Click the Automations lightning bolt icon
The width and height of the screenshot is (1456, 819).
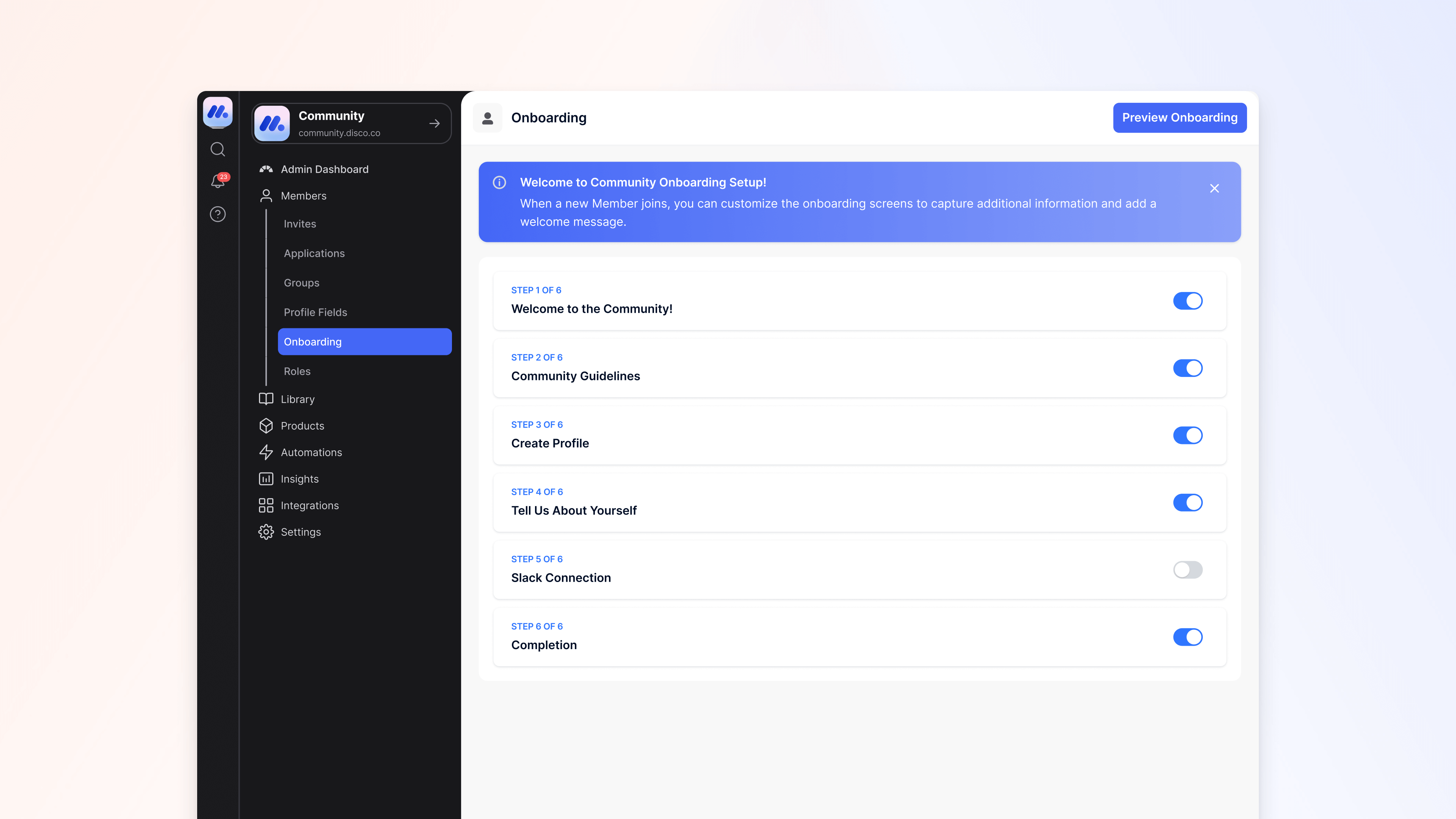pyautogui.click(x=266, y=452)
